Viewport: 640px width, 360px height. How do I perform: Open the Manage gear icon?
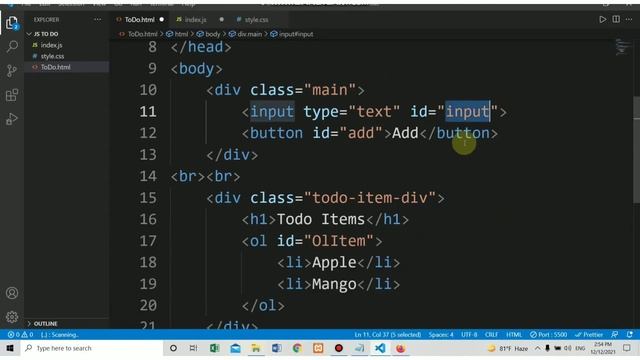[12, 316]
